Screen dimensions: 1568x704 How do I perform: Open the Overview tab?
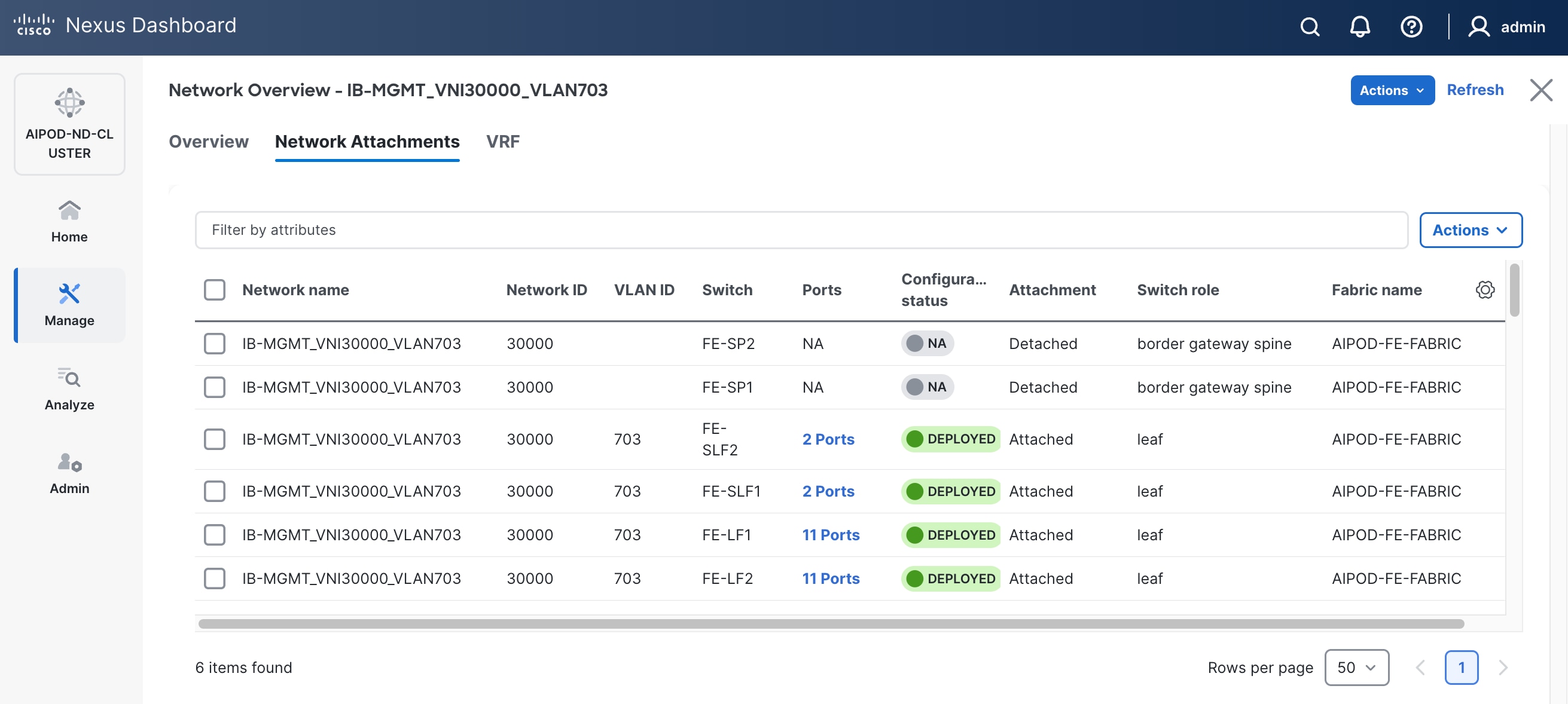[x=208, y=142]
